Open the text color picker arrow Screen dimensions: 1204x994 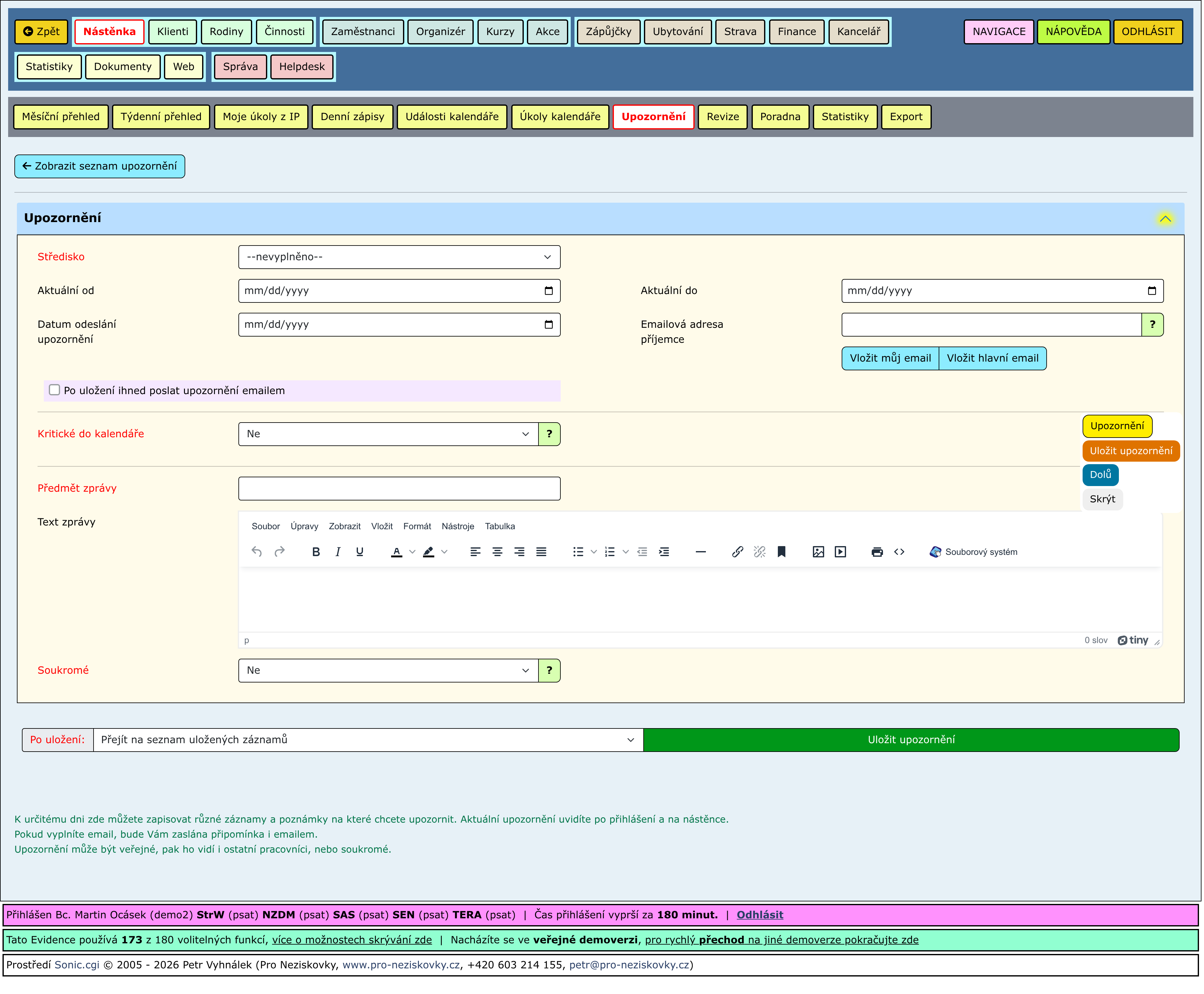click(x=412, y=552)
